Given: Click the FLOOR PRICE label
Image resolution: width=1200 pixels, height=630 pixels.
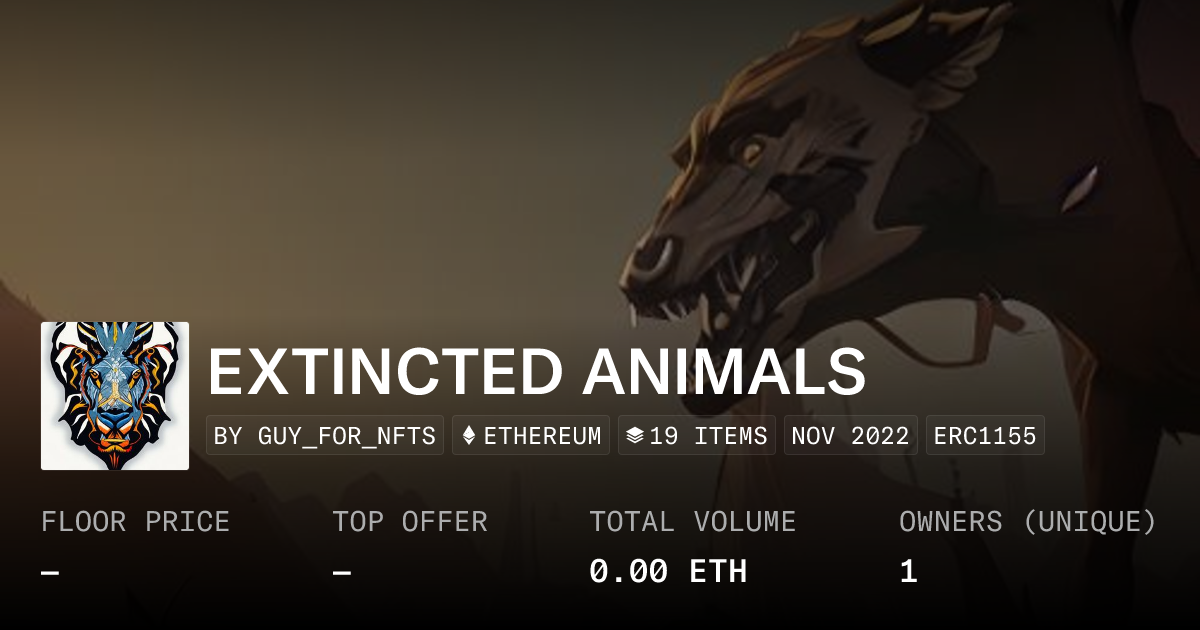Looking at the screenshot, I should coord(135,522).
